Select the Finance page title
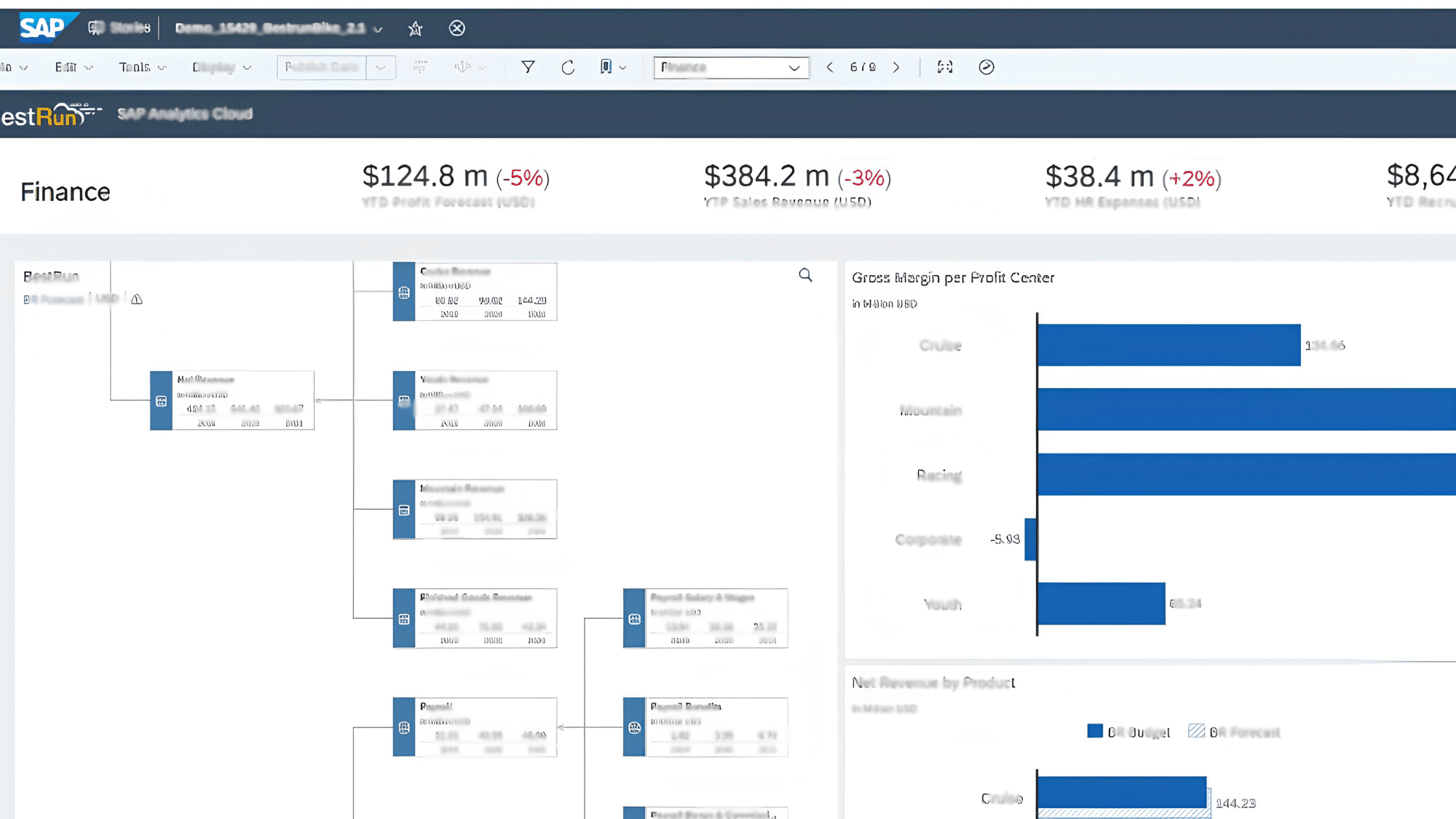Image resolution: width=1456 pixels, height=819 pixels. tap(66, 192)
